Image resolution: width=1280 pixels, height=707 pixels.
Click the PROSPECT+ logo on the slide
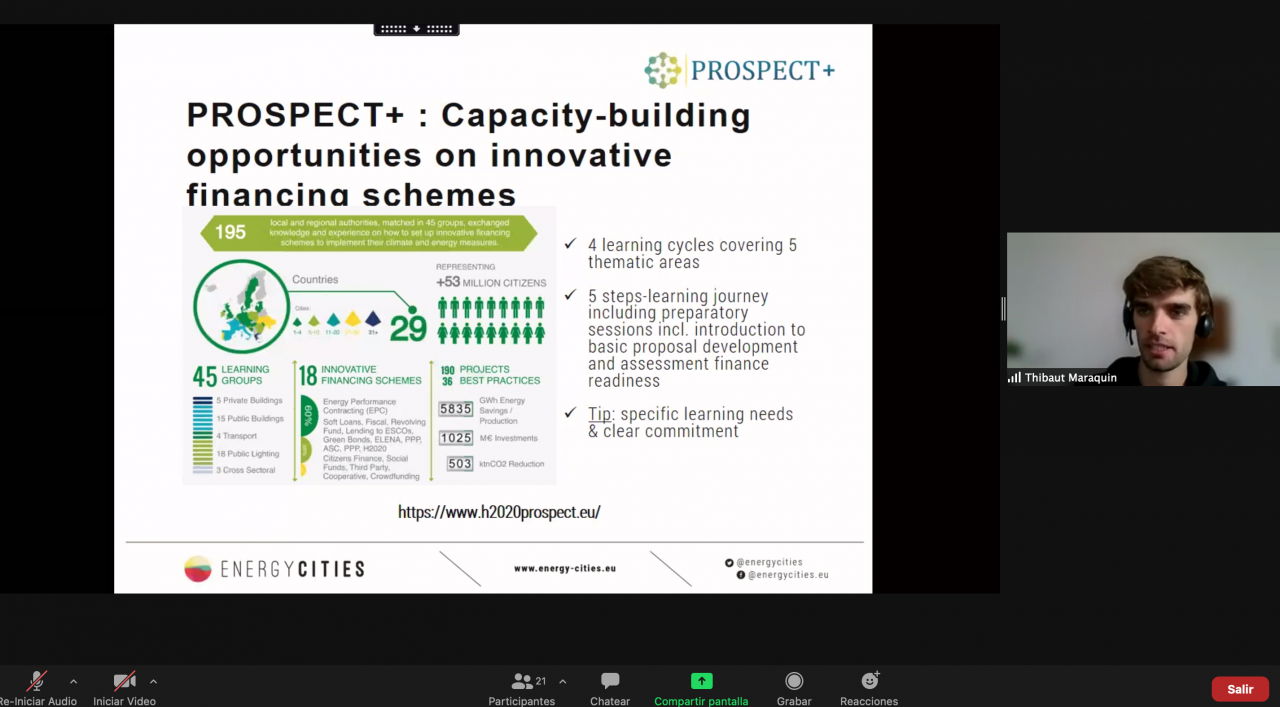coord(739,70)
